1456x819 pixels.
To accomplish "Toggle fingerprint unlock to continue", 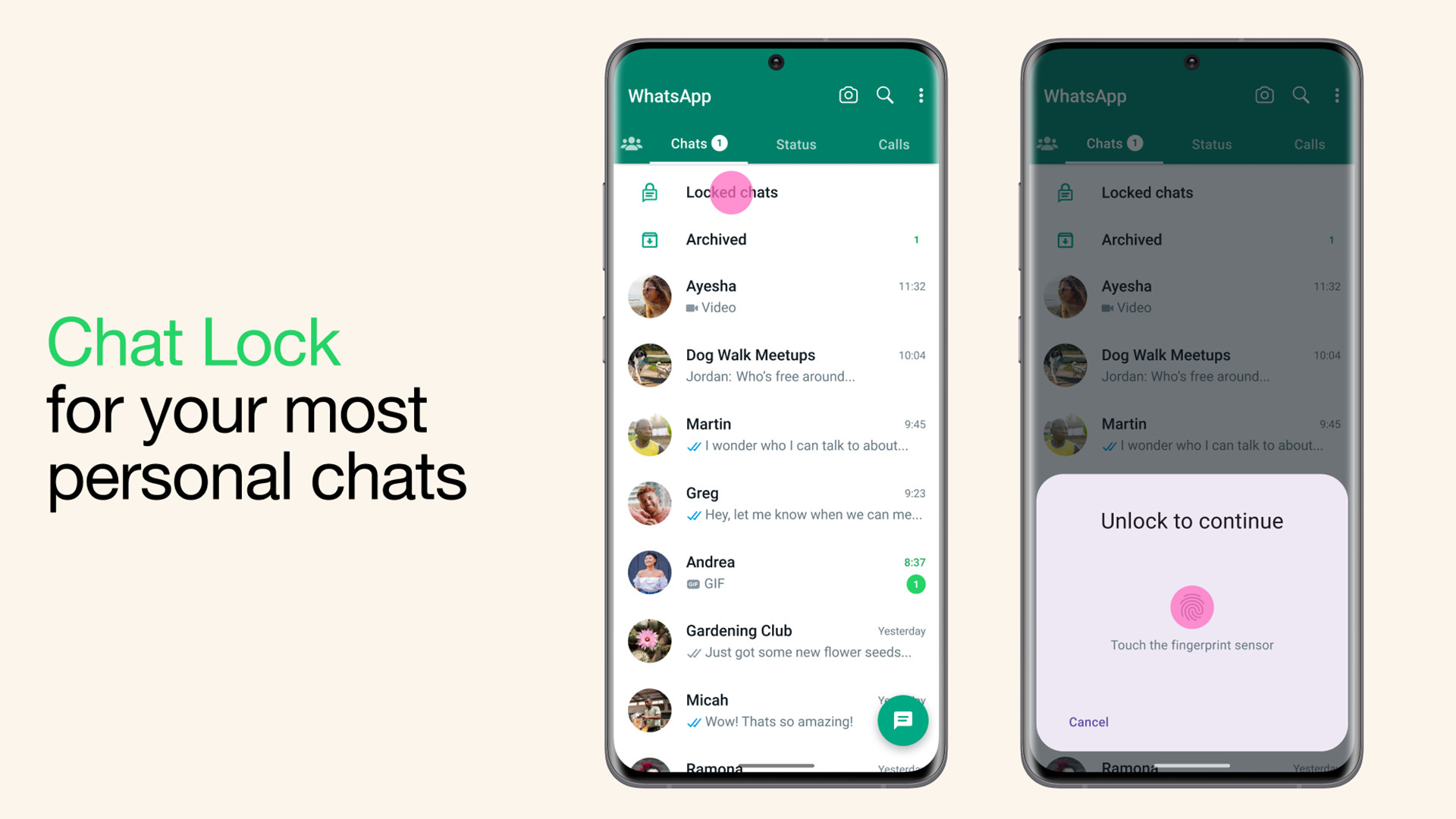I will (x=1192, y=605).
